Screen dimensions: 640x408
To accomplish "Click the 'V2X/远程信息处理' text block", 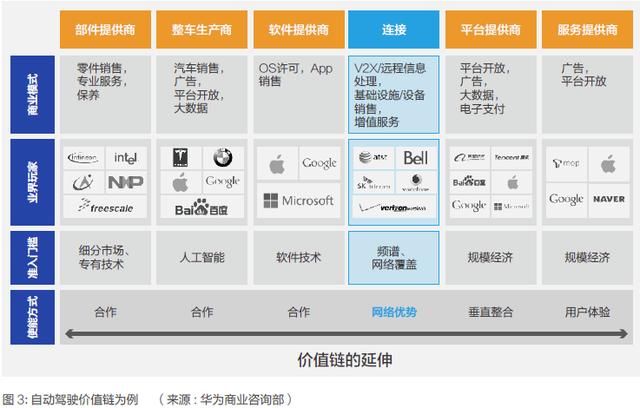I will [x=390, y=95].
